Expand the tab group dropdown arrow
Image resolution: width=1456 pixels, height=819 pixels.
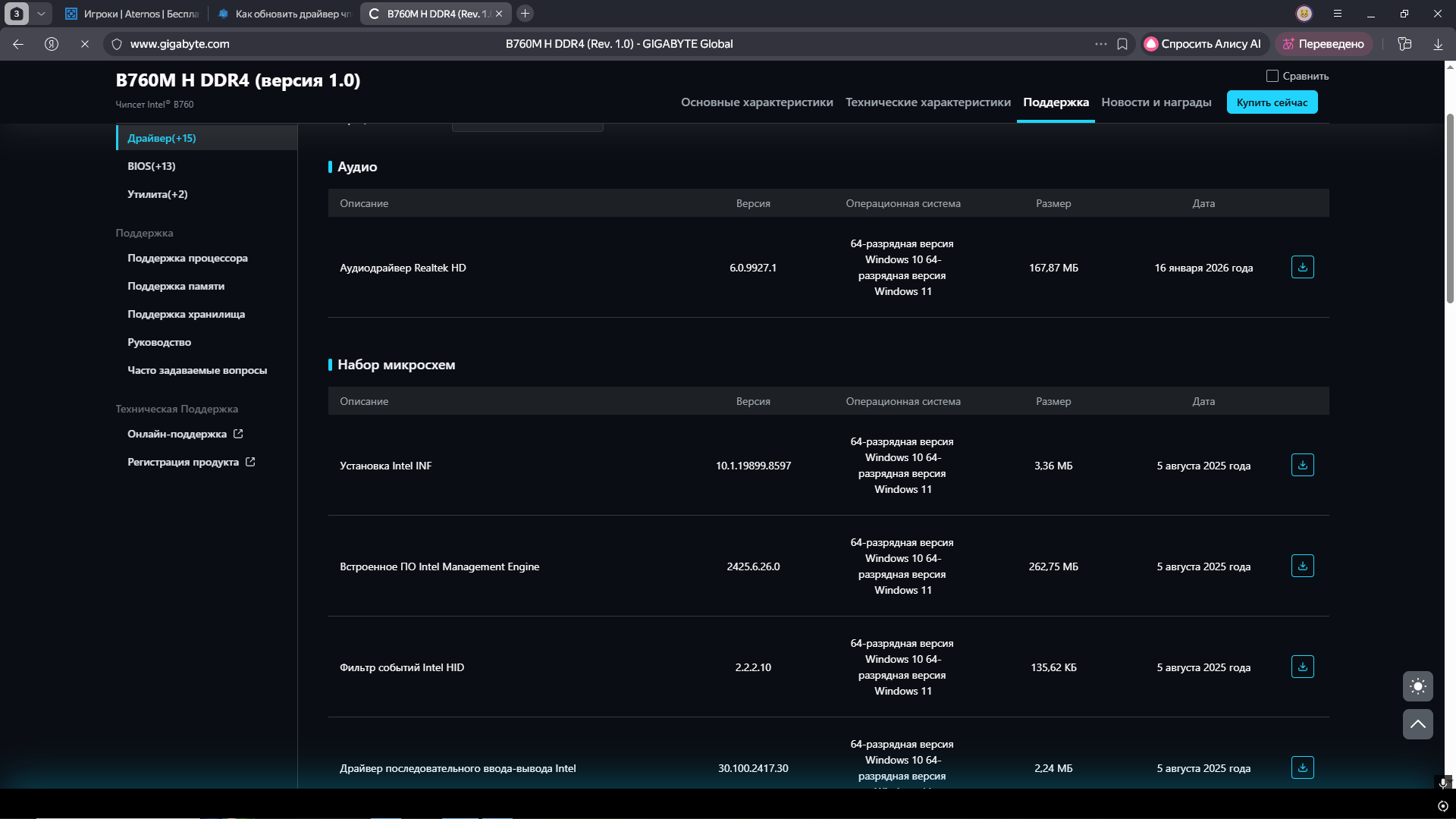click(42, 14)
